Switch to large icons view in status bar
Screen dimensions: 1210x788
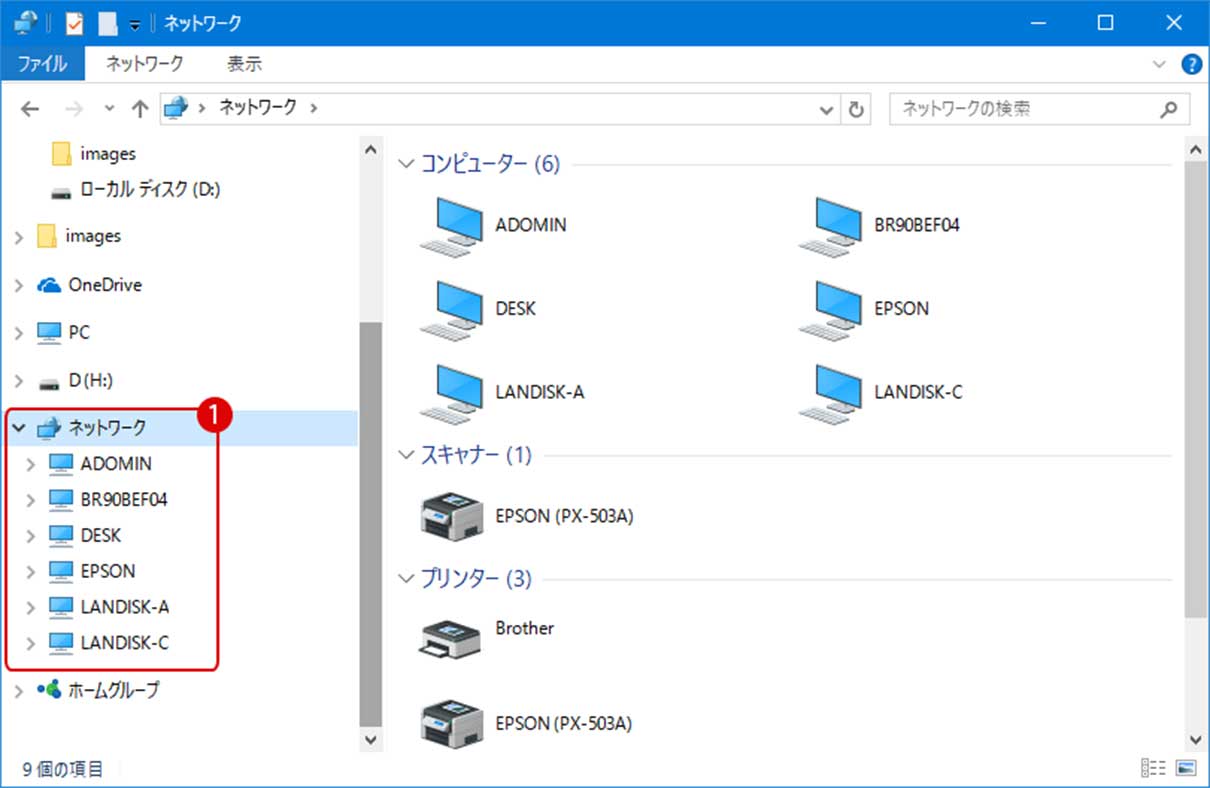click(x=1187, y=768)
